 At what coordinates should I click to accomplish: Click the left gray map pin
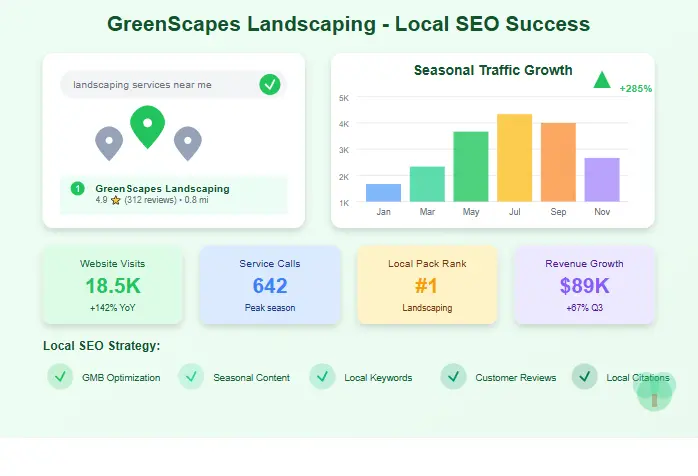[108, 142]
